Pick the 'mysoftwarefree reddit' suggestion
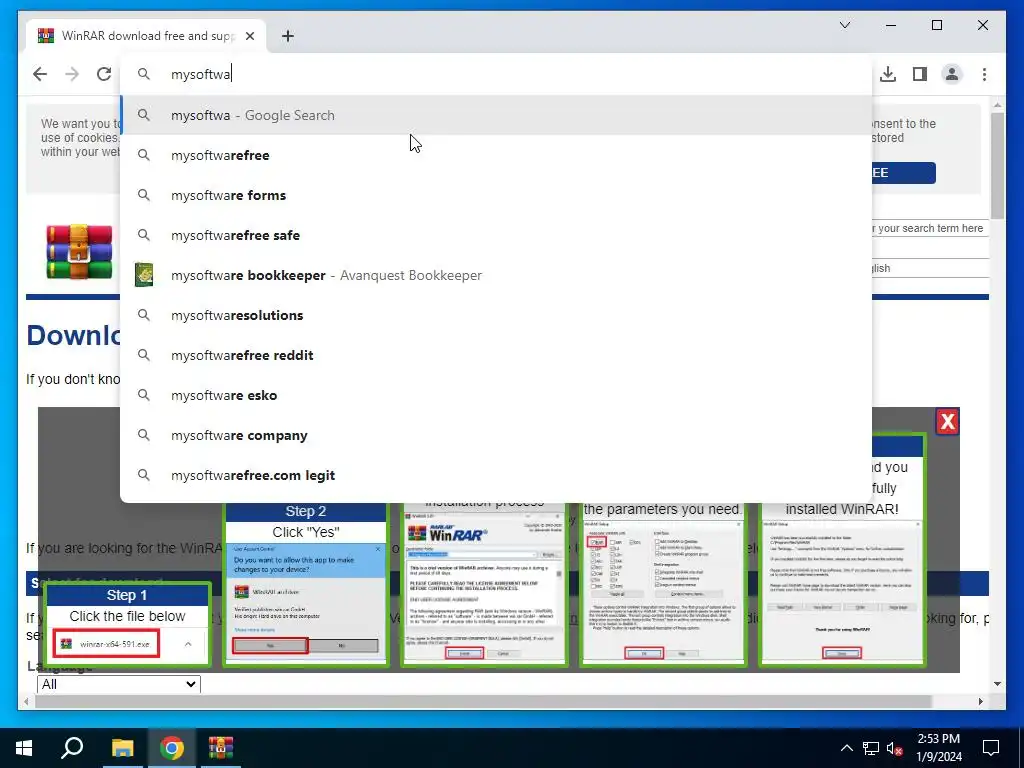The height and width of the screenshot is (768, 1024). [x=496, y=355]
